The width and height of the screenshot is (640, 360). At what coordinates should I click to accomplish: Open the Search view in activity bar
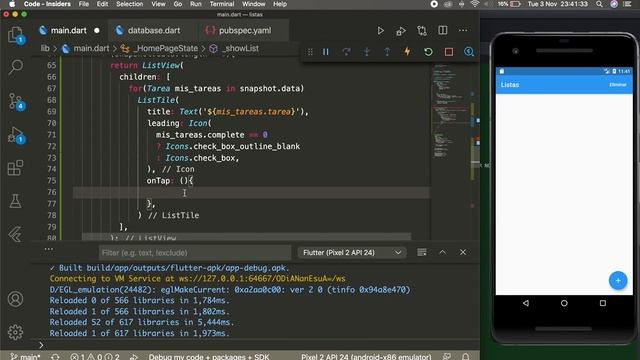tap(16, 67)
